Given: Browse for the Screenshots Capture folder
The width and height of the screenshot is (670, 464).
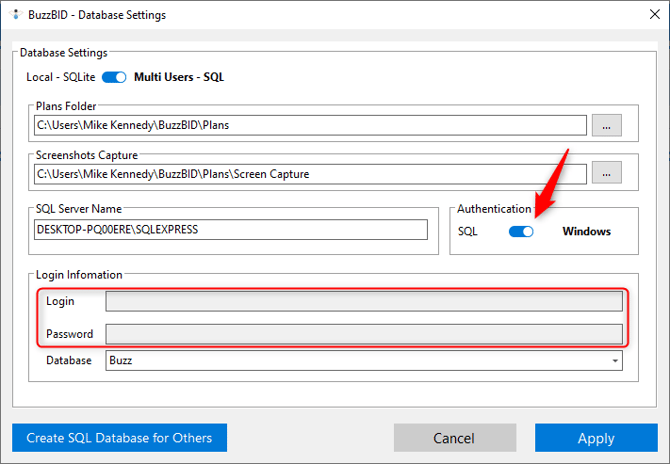Looking at the screenshot, I should click(607, 173).
